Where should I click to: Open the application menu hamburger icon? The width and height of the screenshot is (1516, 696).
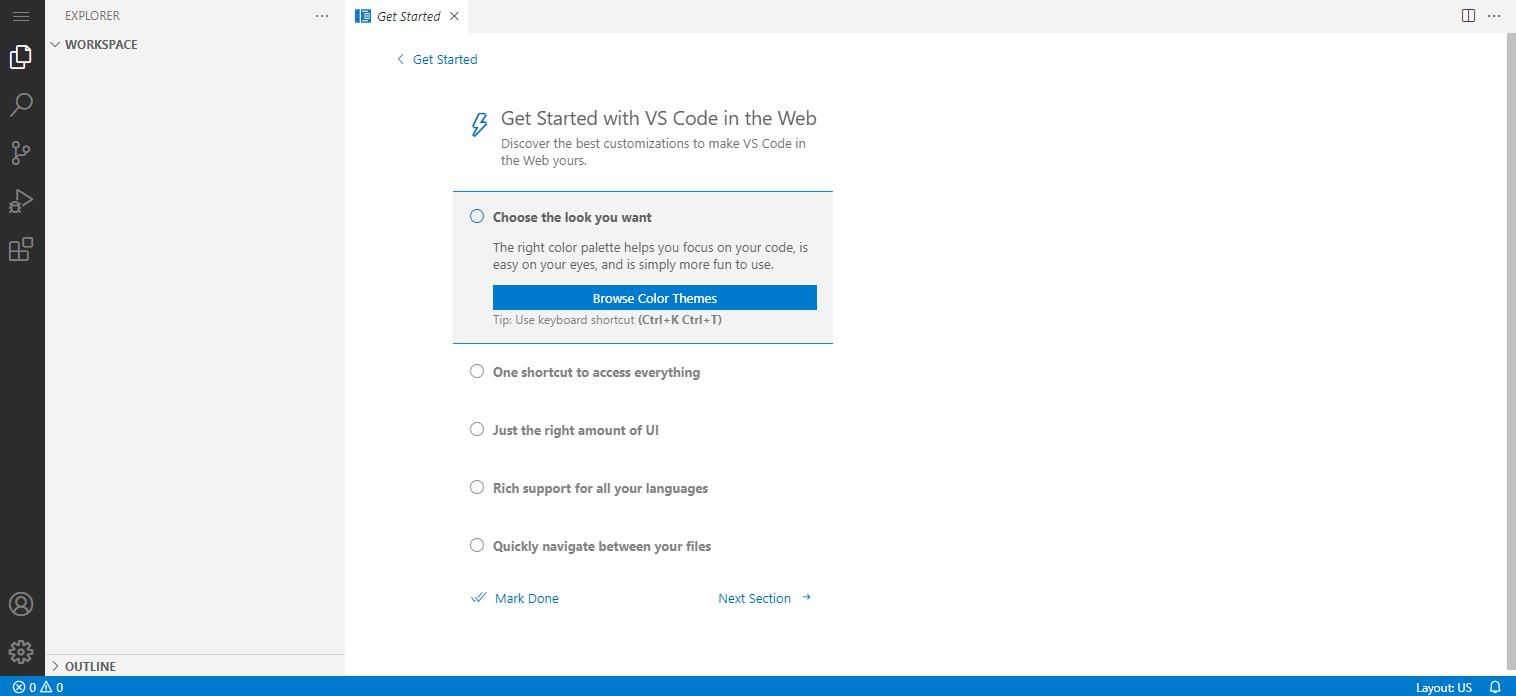pos(21,16)
